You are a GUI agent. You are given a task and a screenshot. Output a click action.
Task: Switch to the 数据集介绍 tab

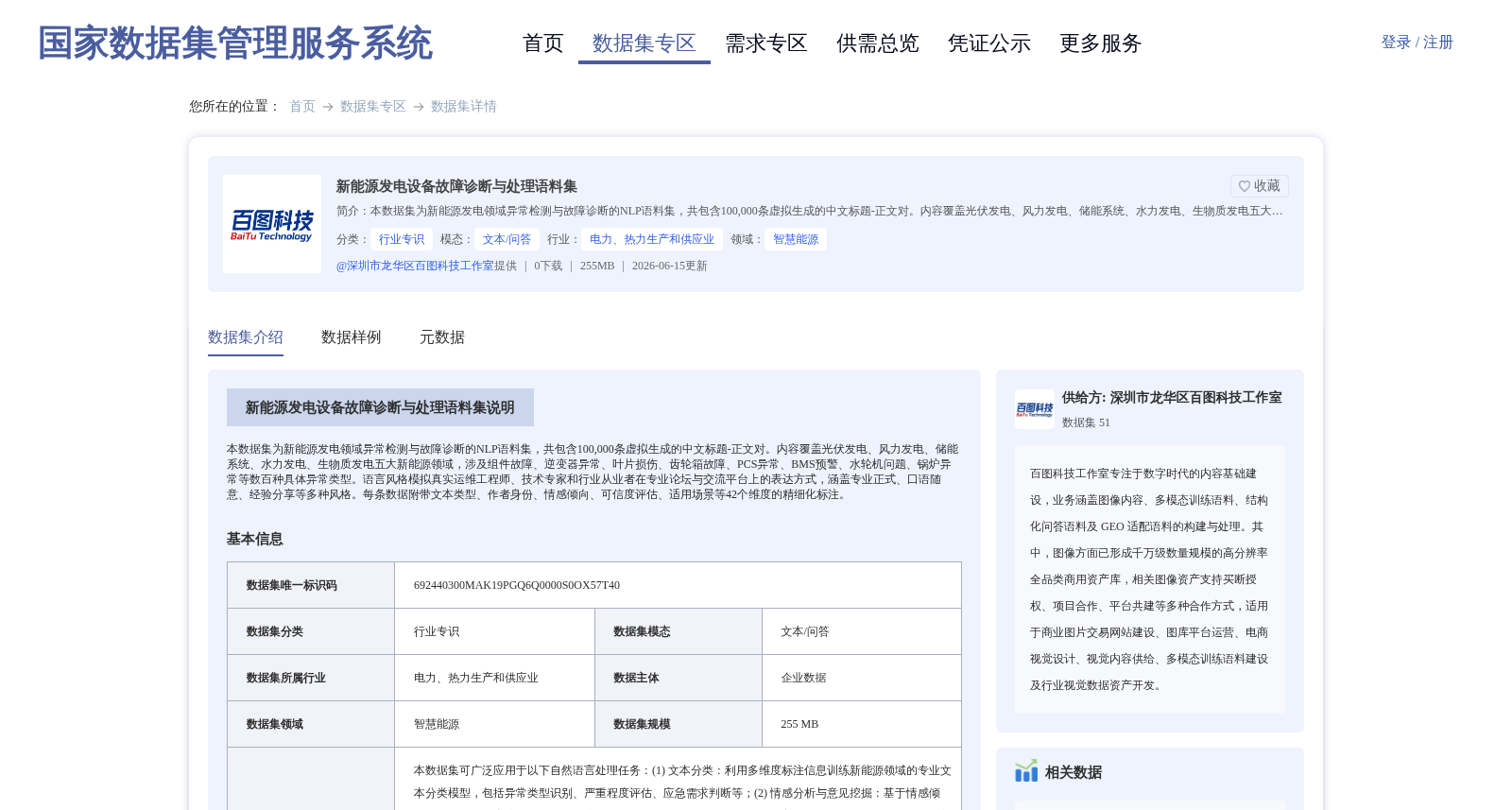[x=246, y=337]
